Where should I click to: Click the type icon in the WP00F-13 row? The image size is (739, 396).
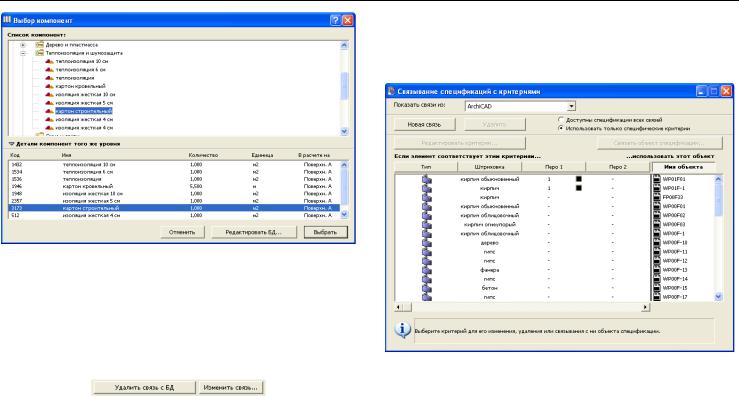point(427,270)
